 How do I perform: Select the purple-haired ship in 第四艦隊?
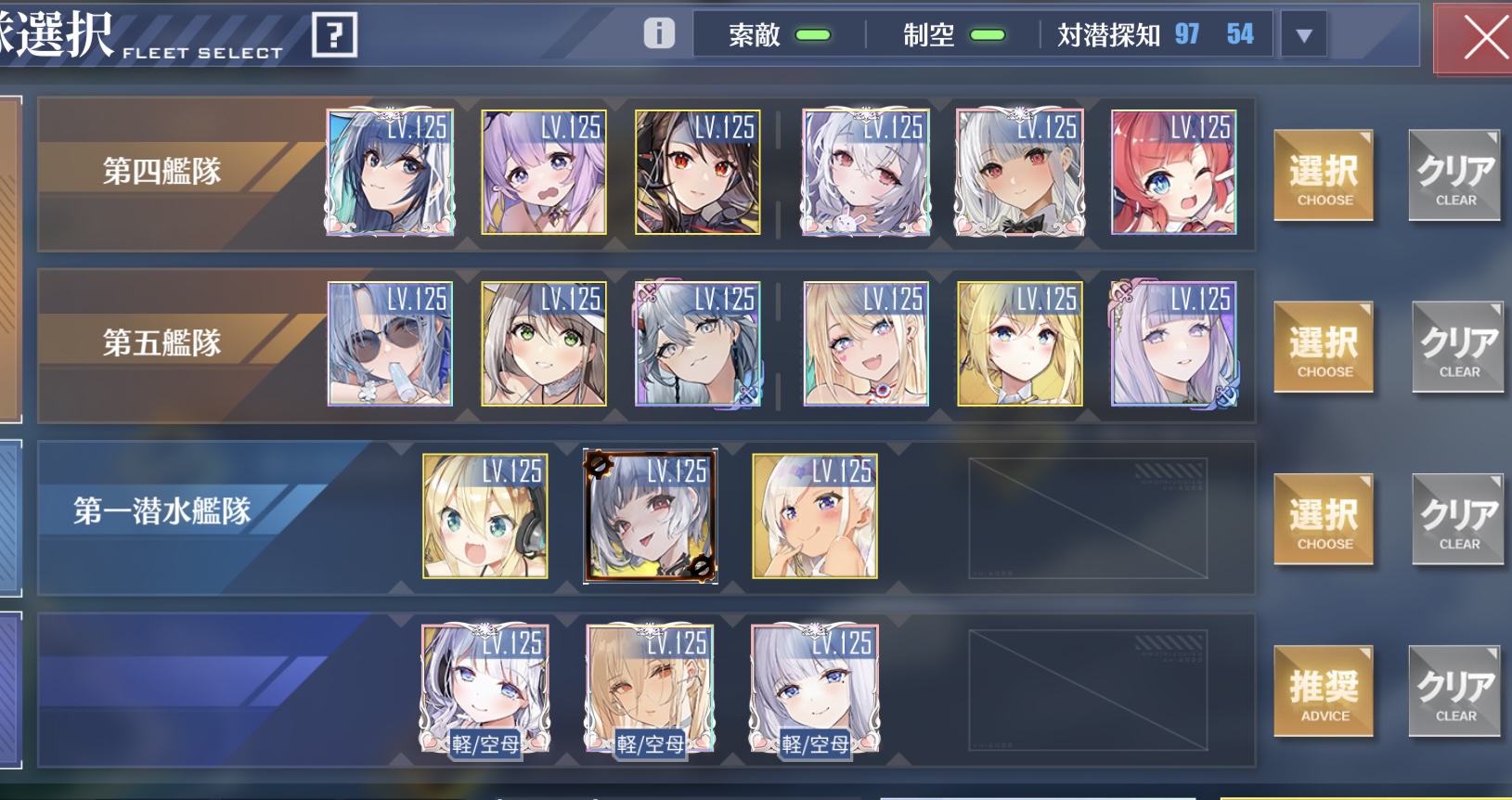(543, 172)
